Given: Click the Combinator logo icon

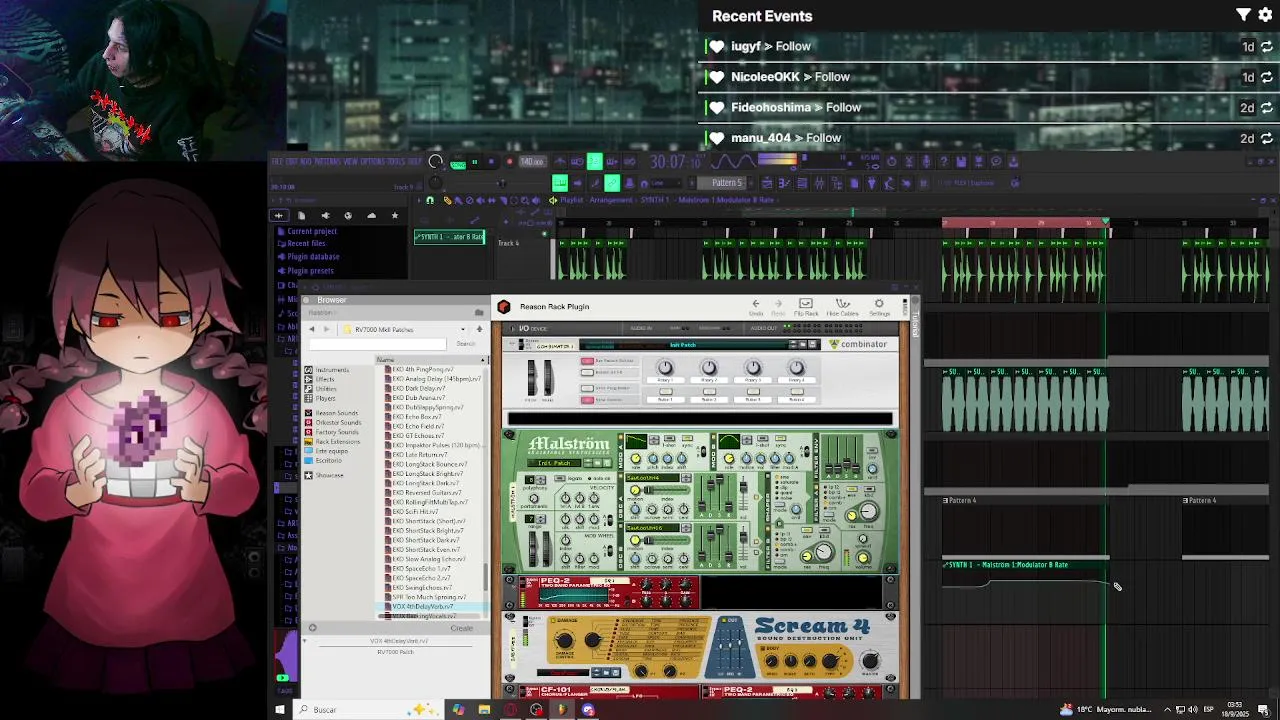Looking at the screenshot, I should pyautogui.click(x=834, y=344).
